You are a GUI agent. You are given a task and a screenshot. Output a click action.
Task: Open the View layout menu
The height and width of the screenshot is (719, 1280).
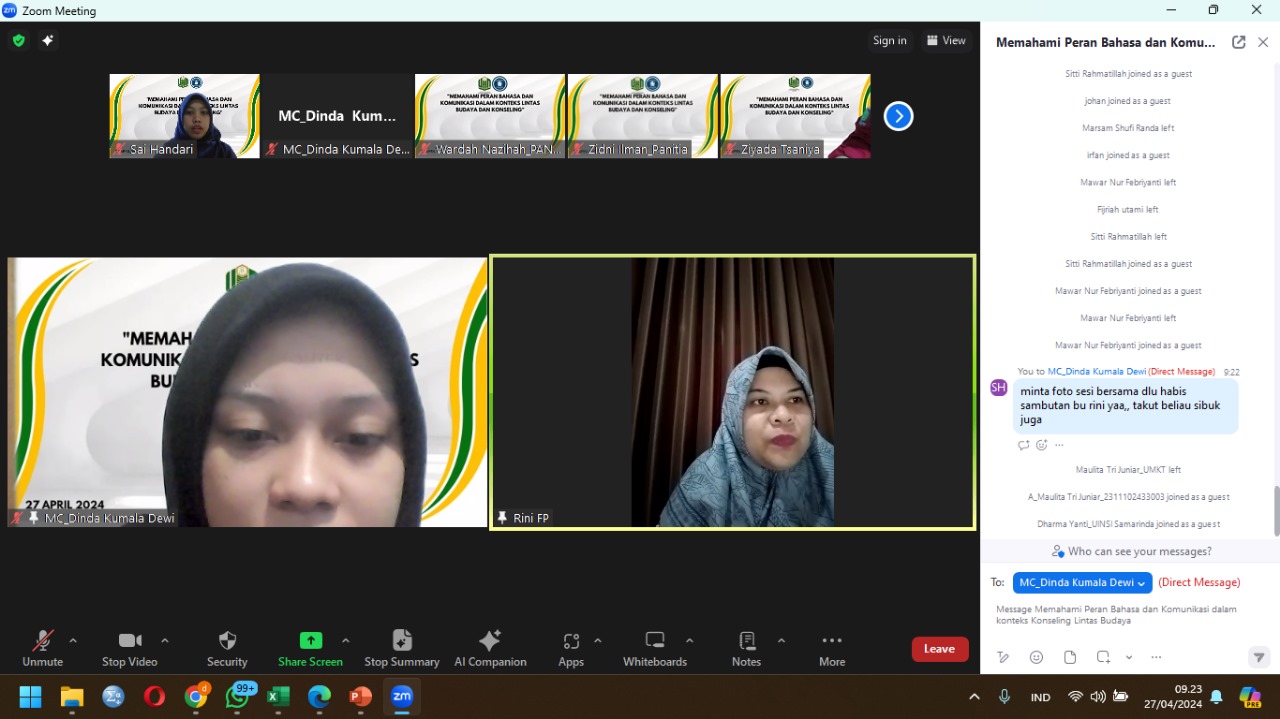(946, 41)
